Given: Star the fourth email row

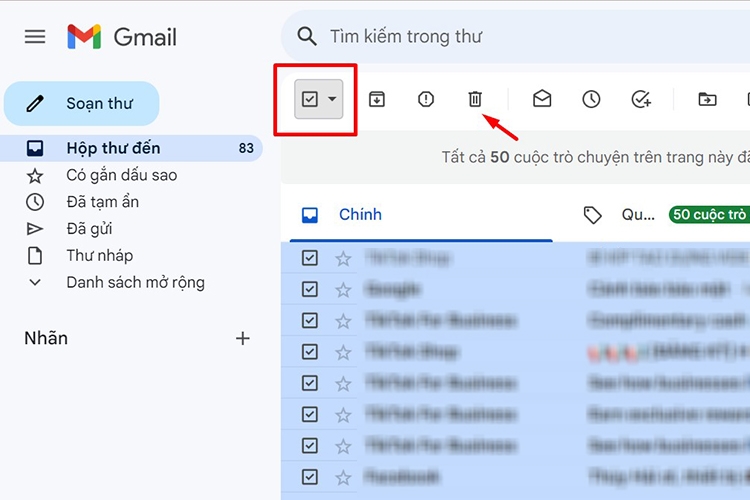Looking at the screenshot, I should pyautogui.click(x=343, y=353).
